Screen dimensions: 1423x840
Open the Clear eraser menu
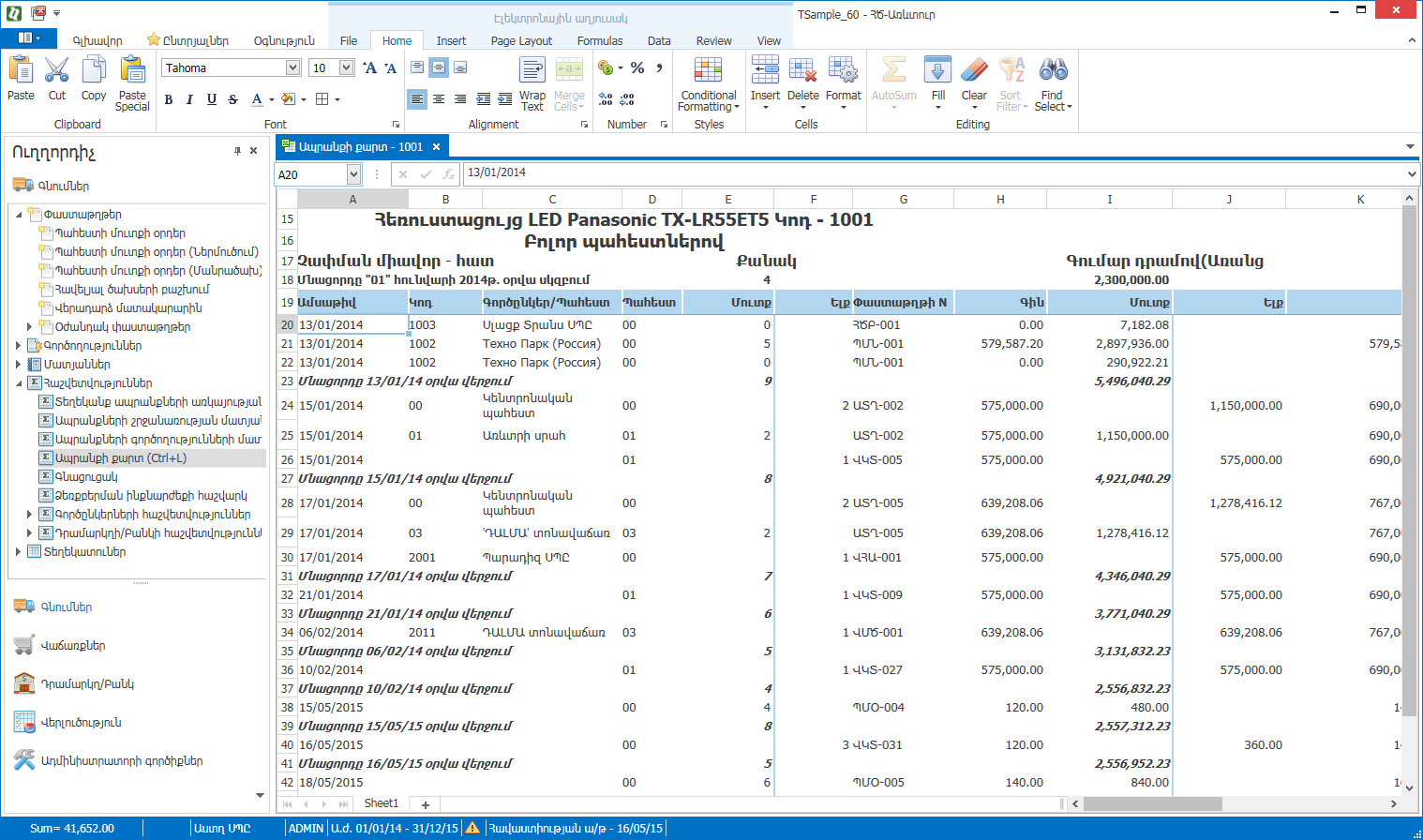pos(974,83)
